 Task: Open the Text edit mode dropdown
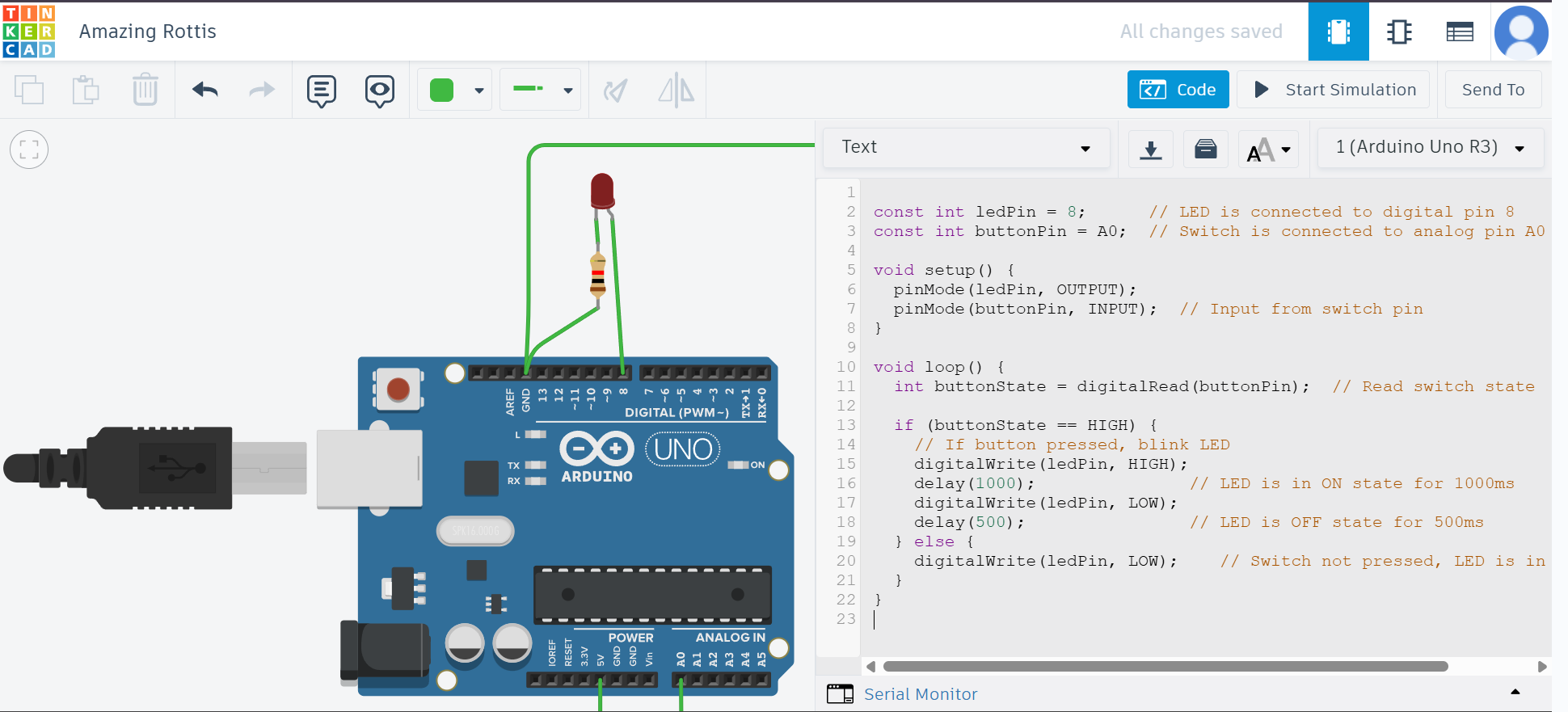point(966,147)
